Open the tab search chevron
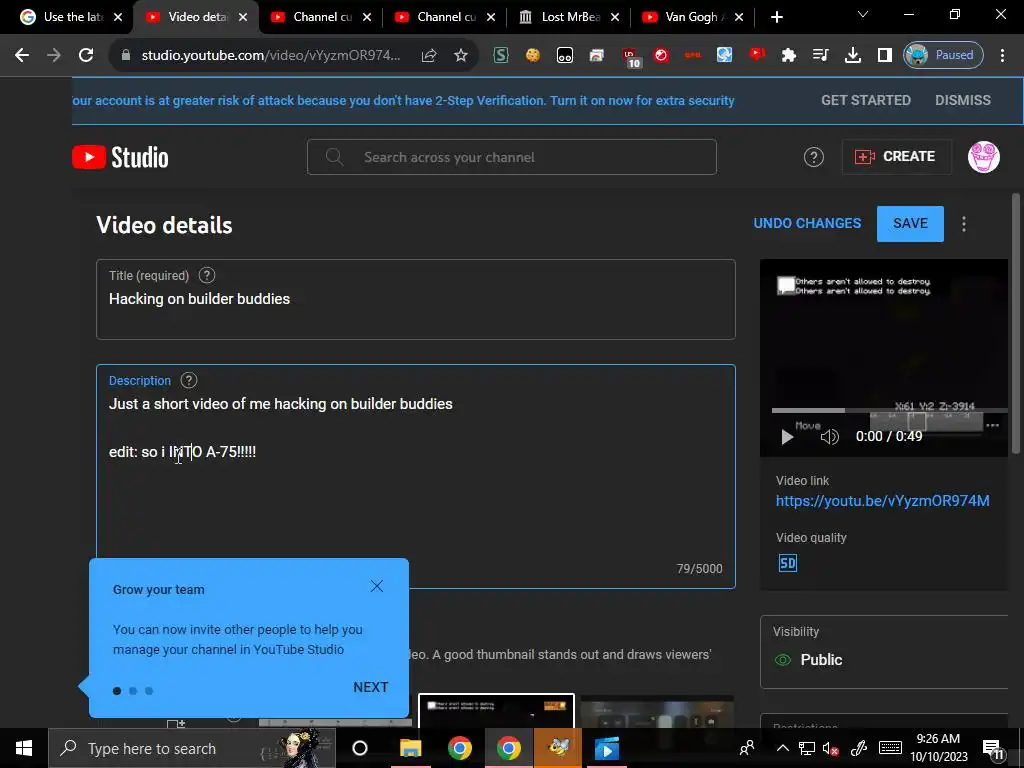Viewport: 1024px width, 768px height. [863, 14]
